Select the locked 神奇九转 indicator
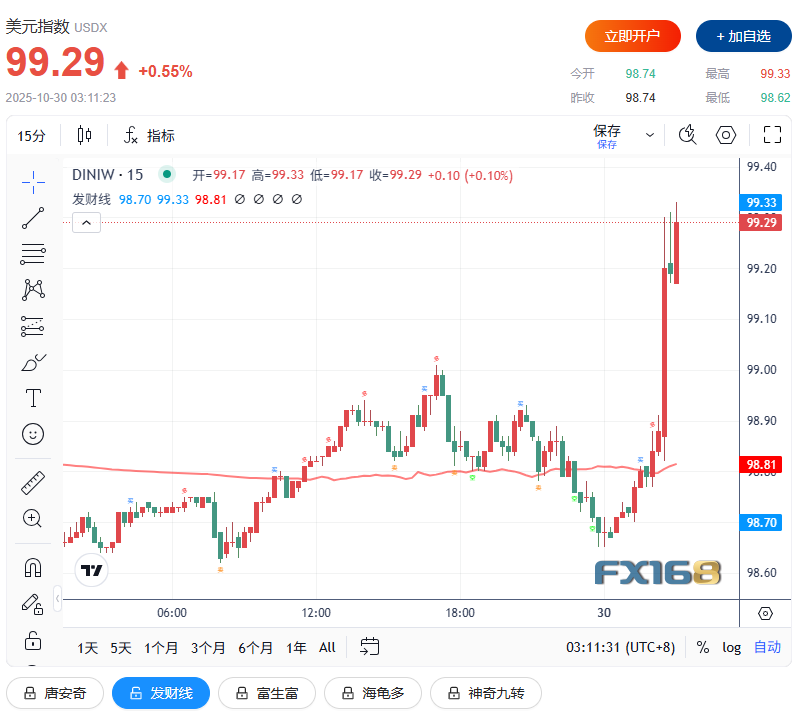Image resolution: width=800 pixels, height=718 pixels. 486,693
